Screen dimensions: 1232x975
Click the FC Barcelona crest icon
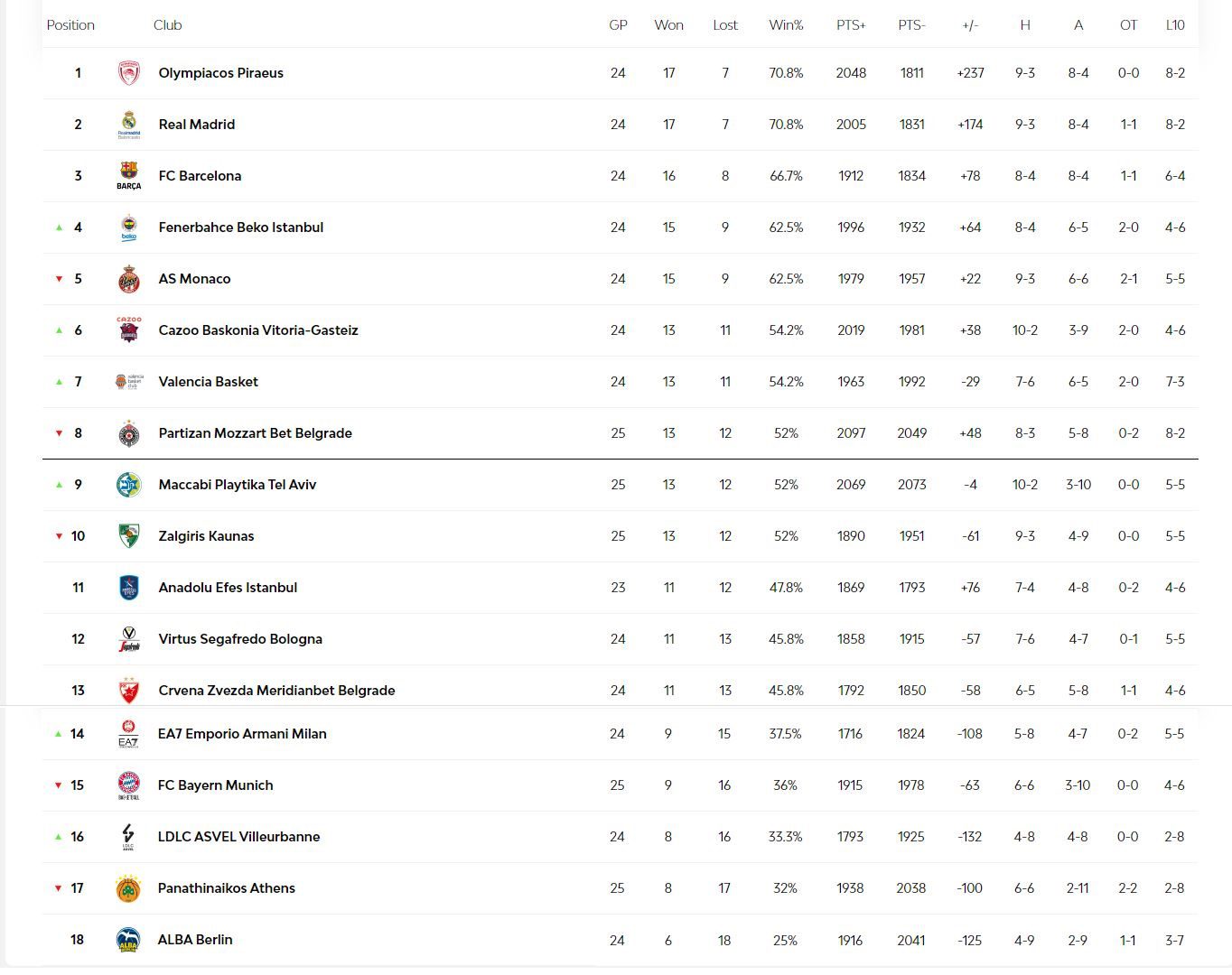point(128,175)
